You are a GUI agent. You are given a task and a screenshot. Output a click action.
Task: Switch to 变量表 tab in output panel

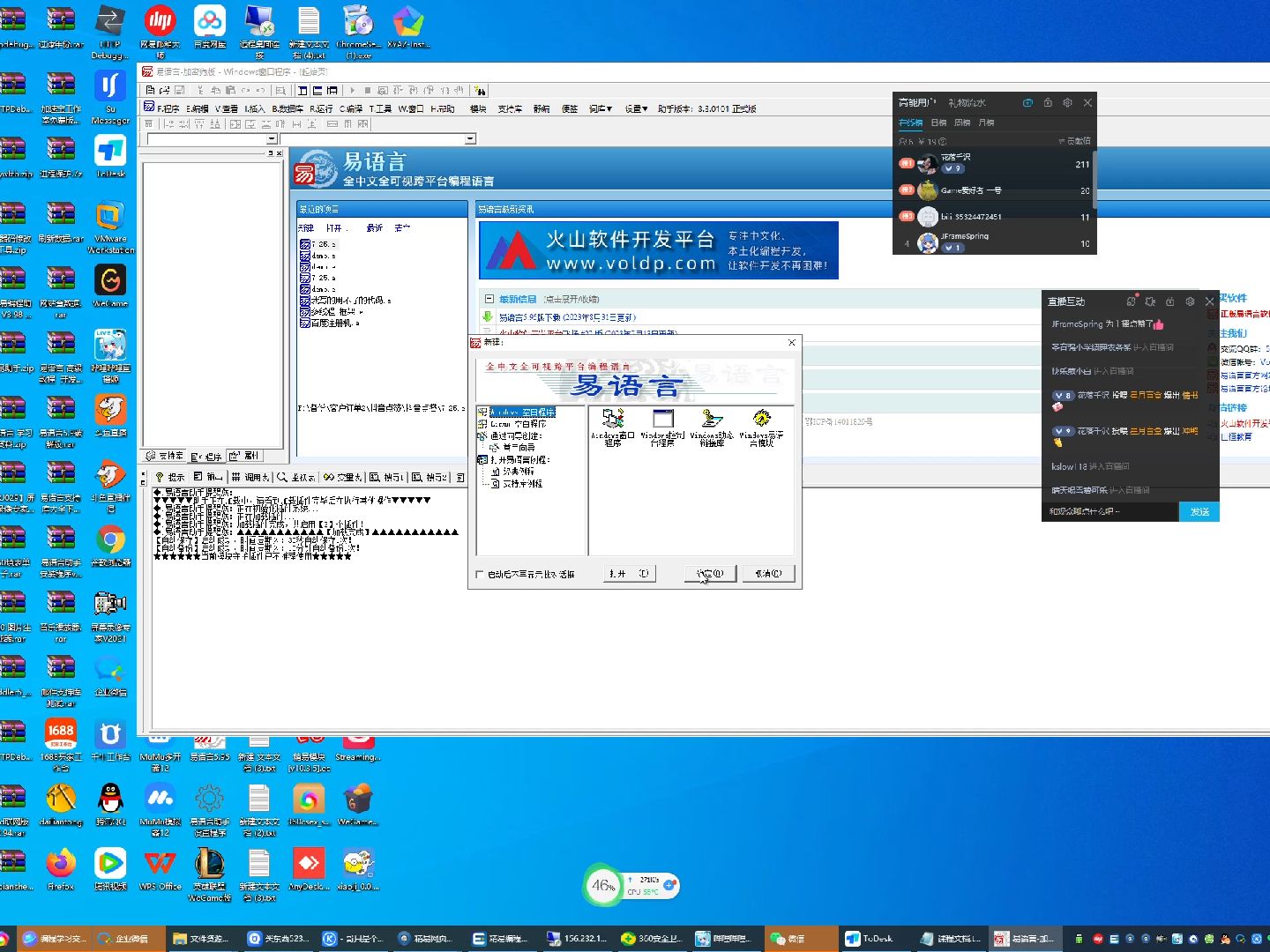tap(342, 477)
